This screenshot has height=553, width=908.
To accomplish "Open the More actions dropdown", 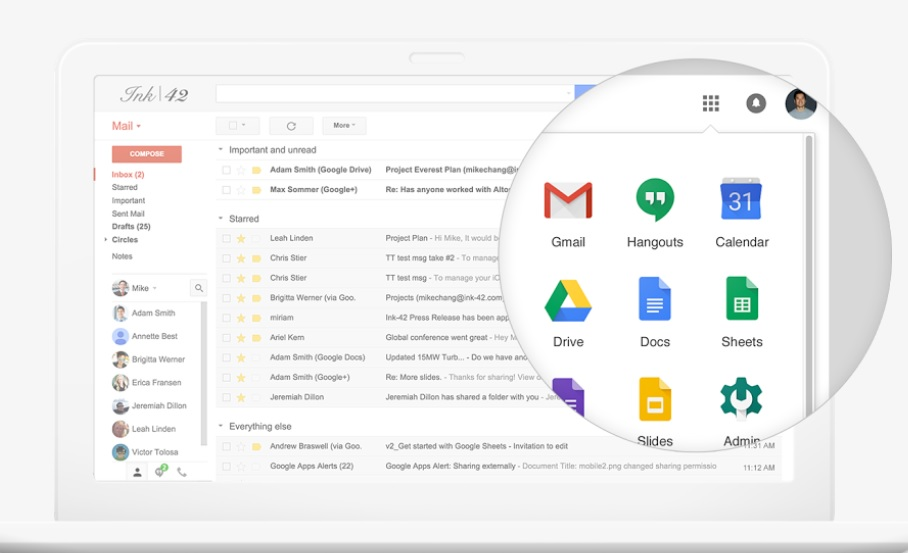I will (x=344, y=126).
